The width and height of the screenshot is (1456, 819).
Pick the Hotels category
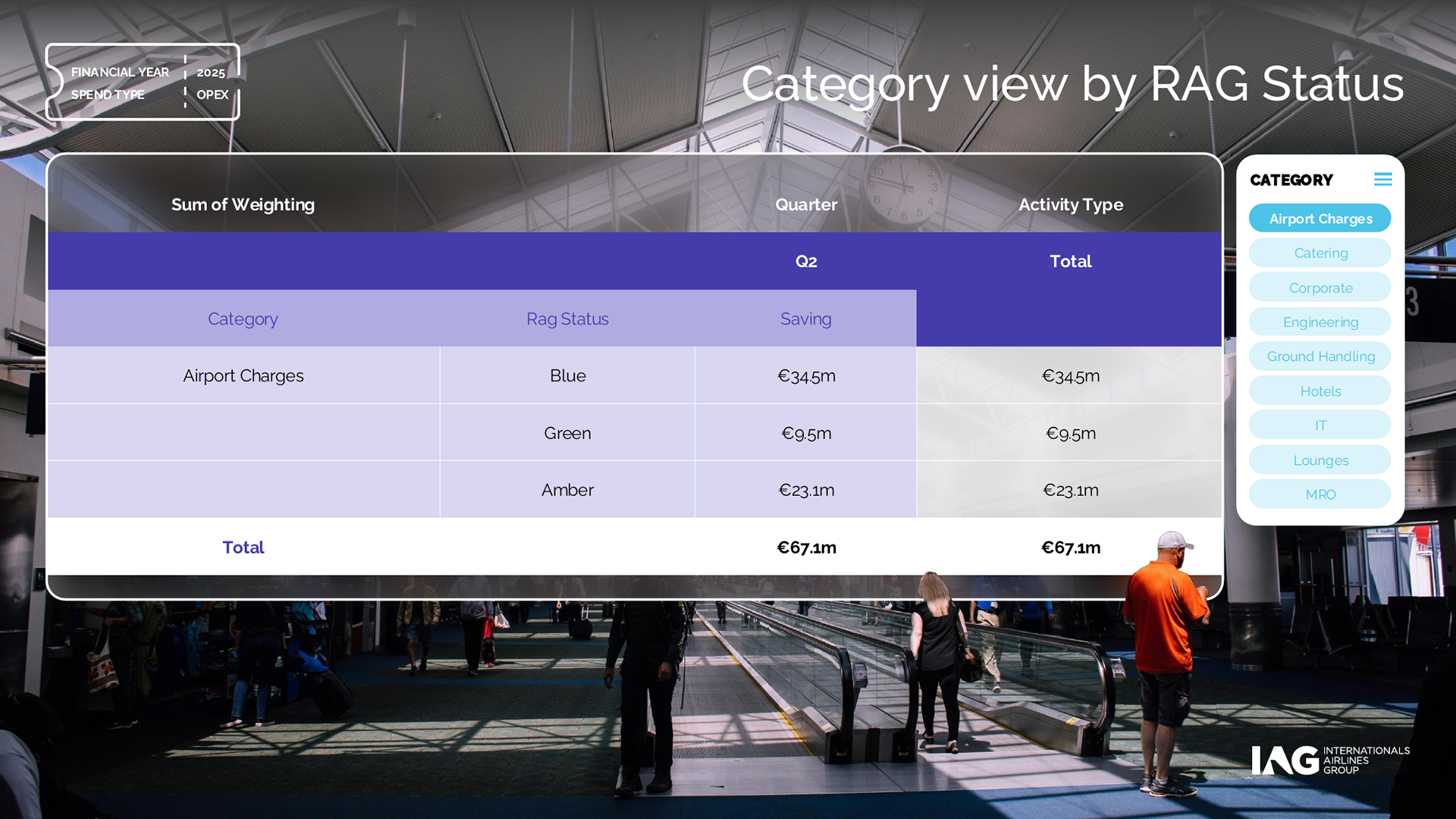coord(1319,391)
